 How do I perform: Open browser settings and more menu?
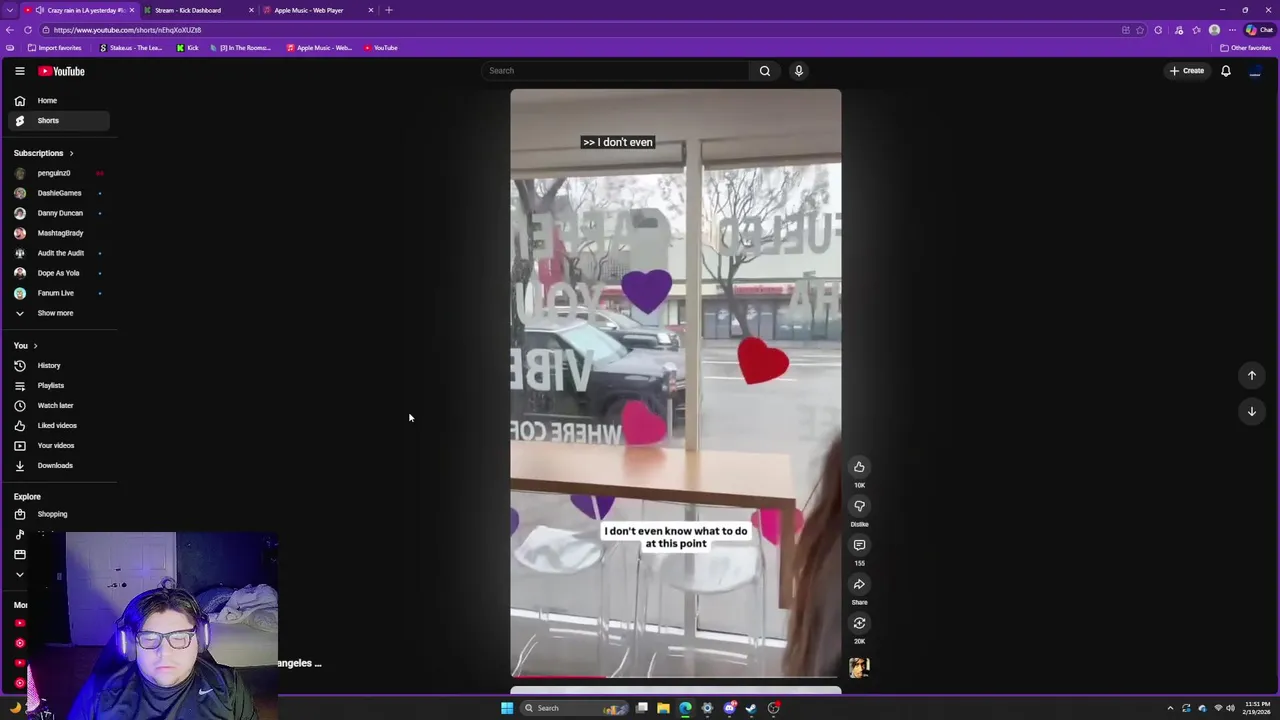pos(1232,30)
